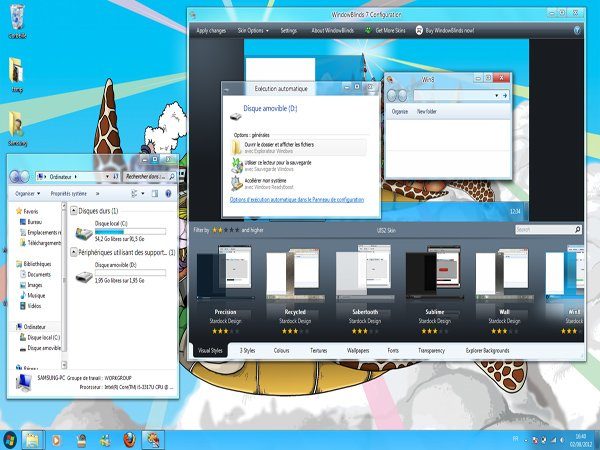Viewport: 600px width, 450px height.
Task: Click the Windows Start orb
Action: 9,440
